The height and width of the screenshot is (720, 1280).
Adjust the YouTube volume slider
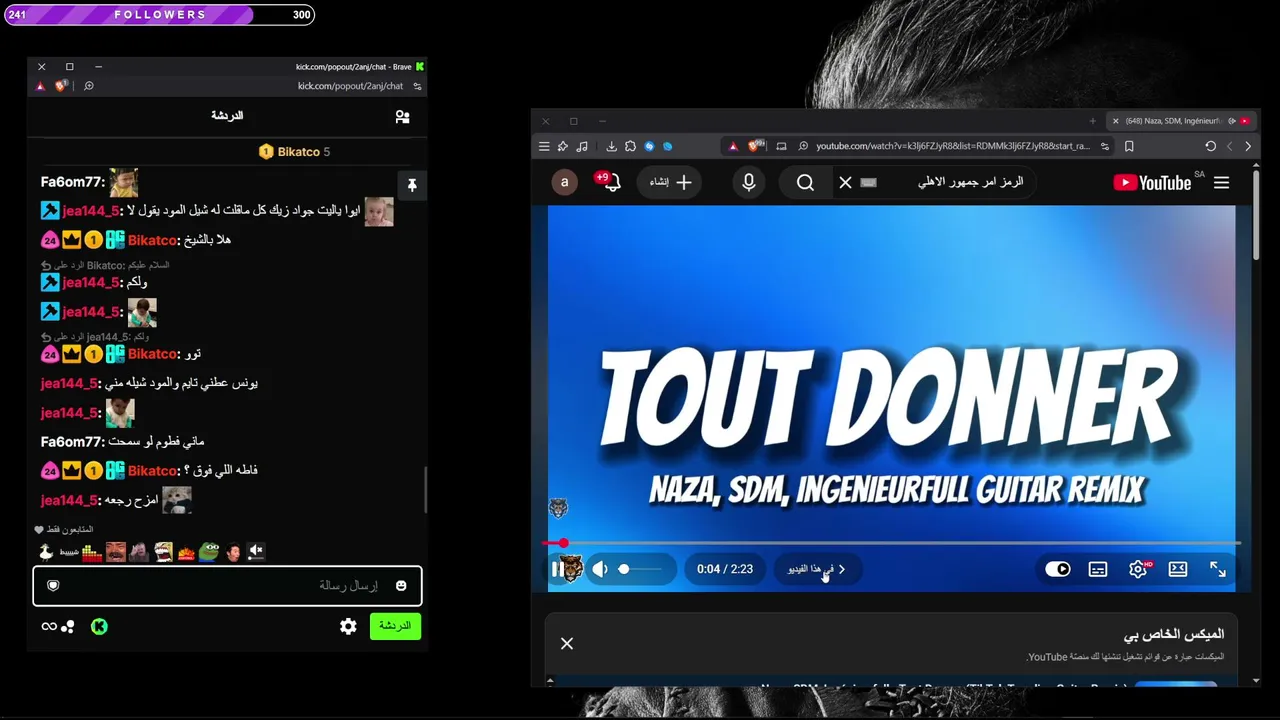[x=640, y=569]
